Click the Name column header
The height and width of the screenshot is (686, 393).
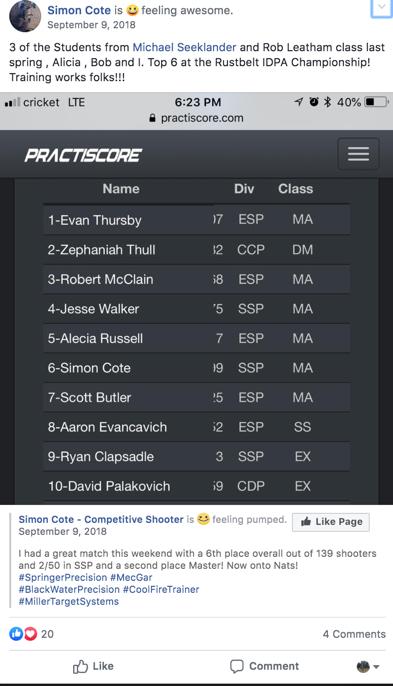pyautogui.click(x=121, y=189)
